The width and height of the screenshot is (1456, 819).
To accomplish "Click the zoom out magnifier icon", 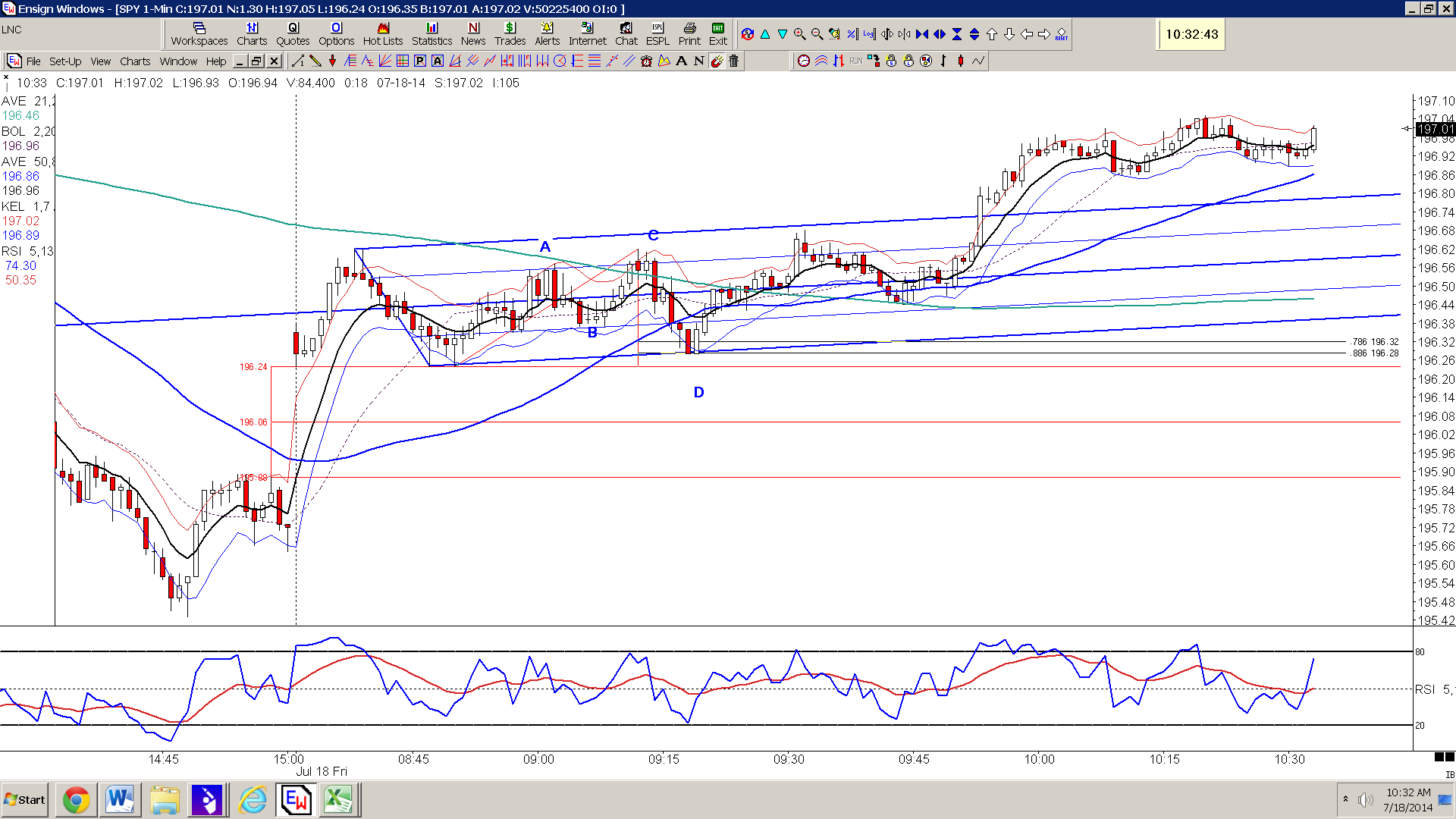I will 817,34.
